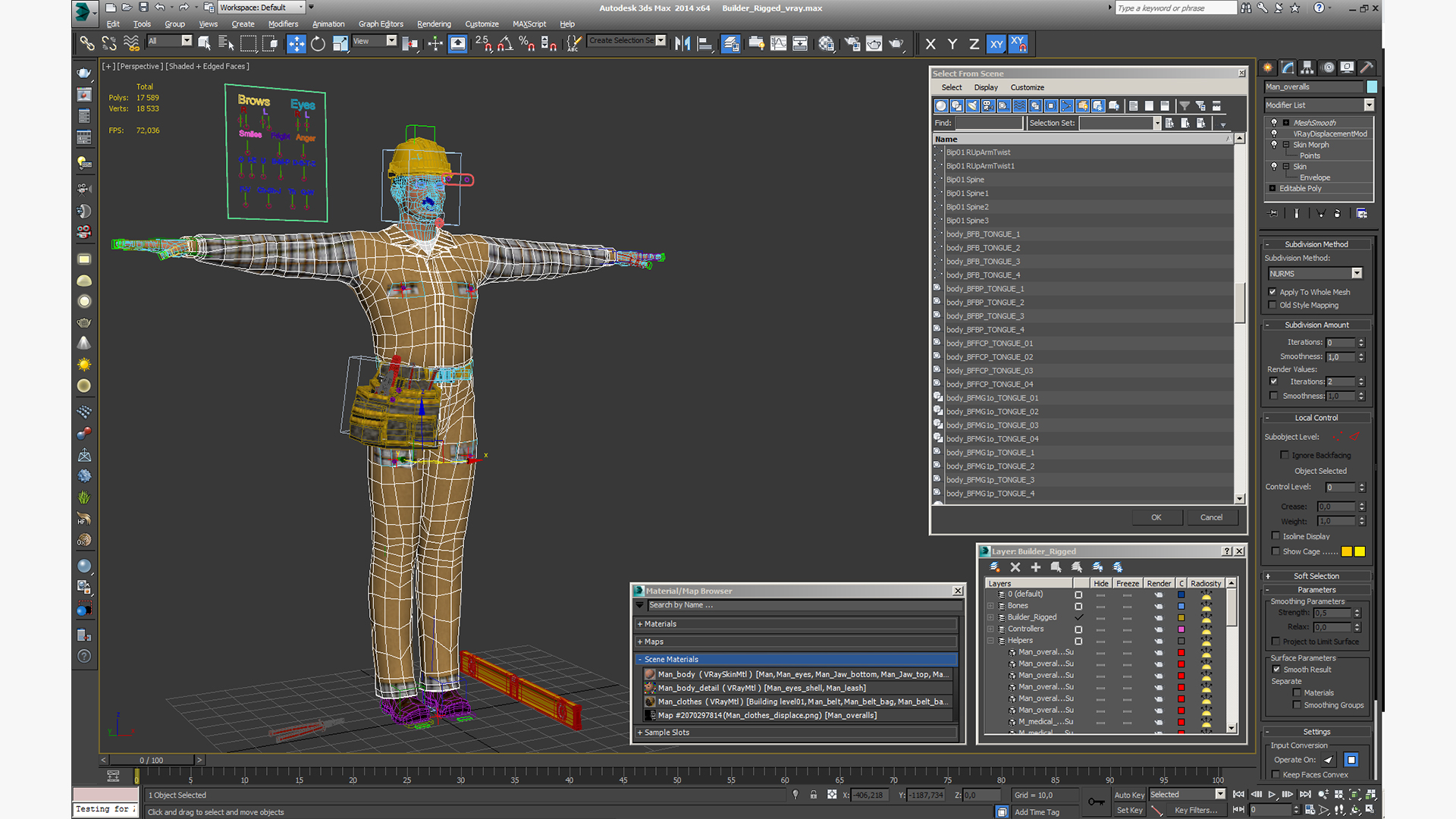The image size is (1456, 819).
Task: Click the Select and Link icon
Action: (87, 44)
